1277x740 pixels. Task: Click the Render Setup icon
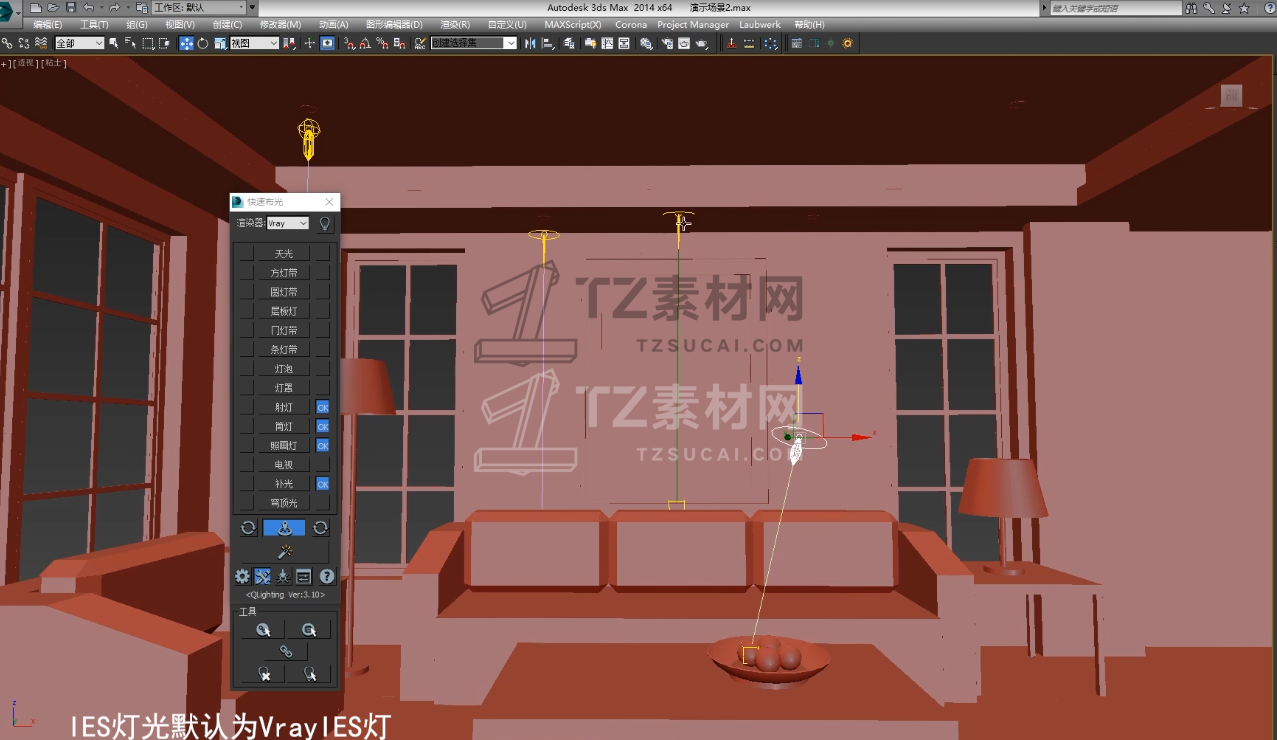coord(667,43)
